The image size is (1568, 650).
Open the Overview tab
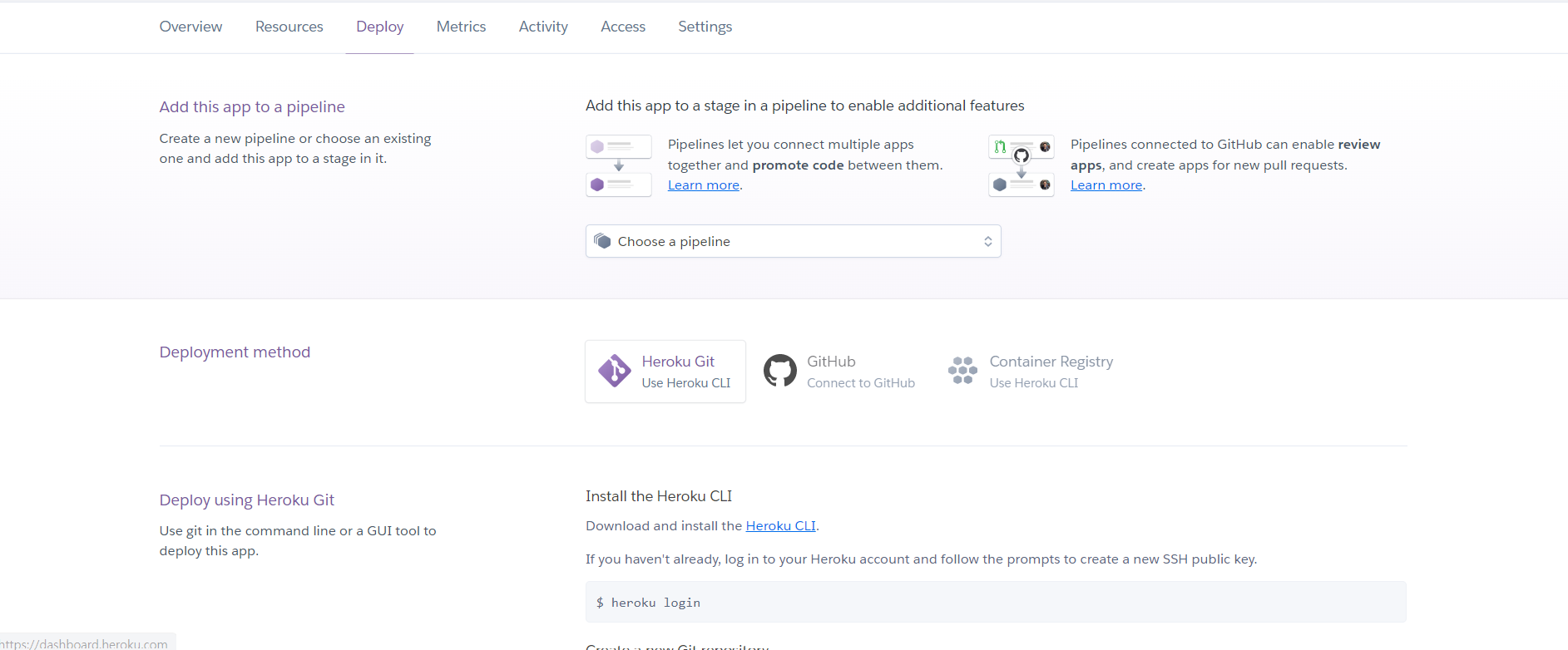click(x=190, y=27)
